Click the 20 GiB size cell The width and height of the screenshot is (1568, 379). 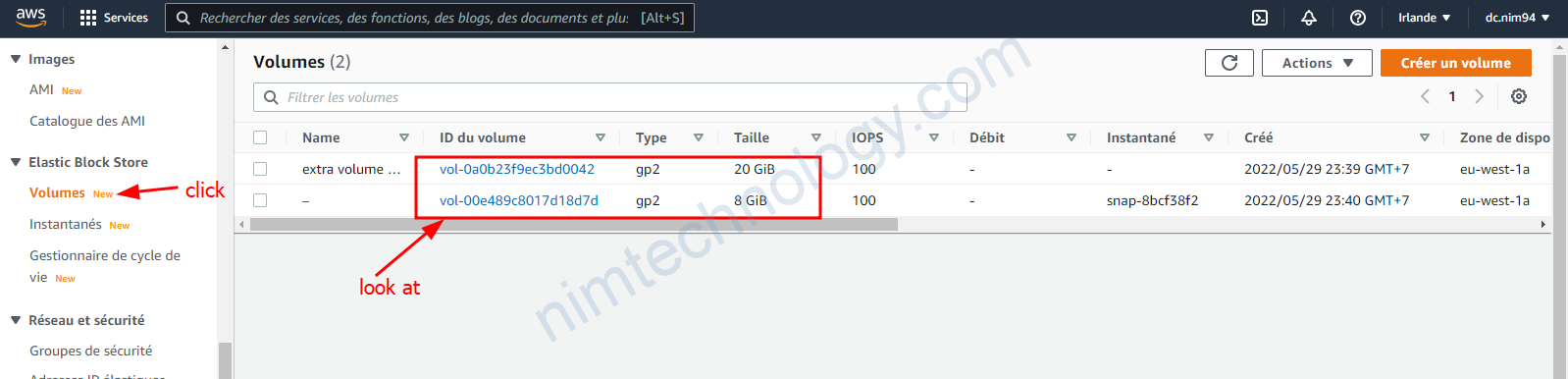(755, 169)
